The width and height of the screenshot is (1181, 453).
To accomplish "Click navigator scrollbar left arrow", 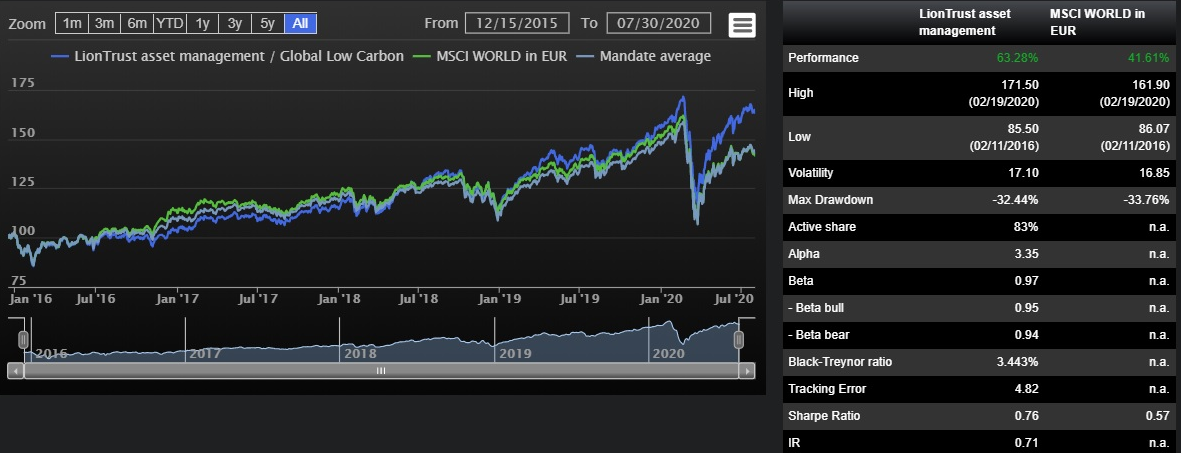I will click(16, 371).
